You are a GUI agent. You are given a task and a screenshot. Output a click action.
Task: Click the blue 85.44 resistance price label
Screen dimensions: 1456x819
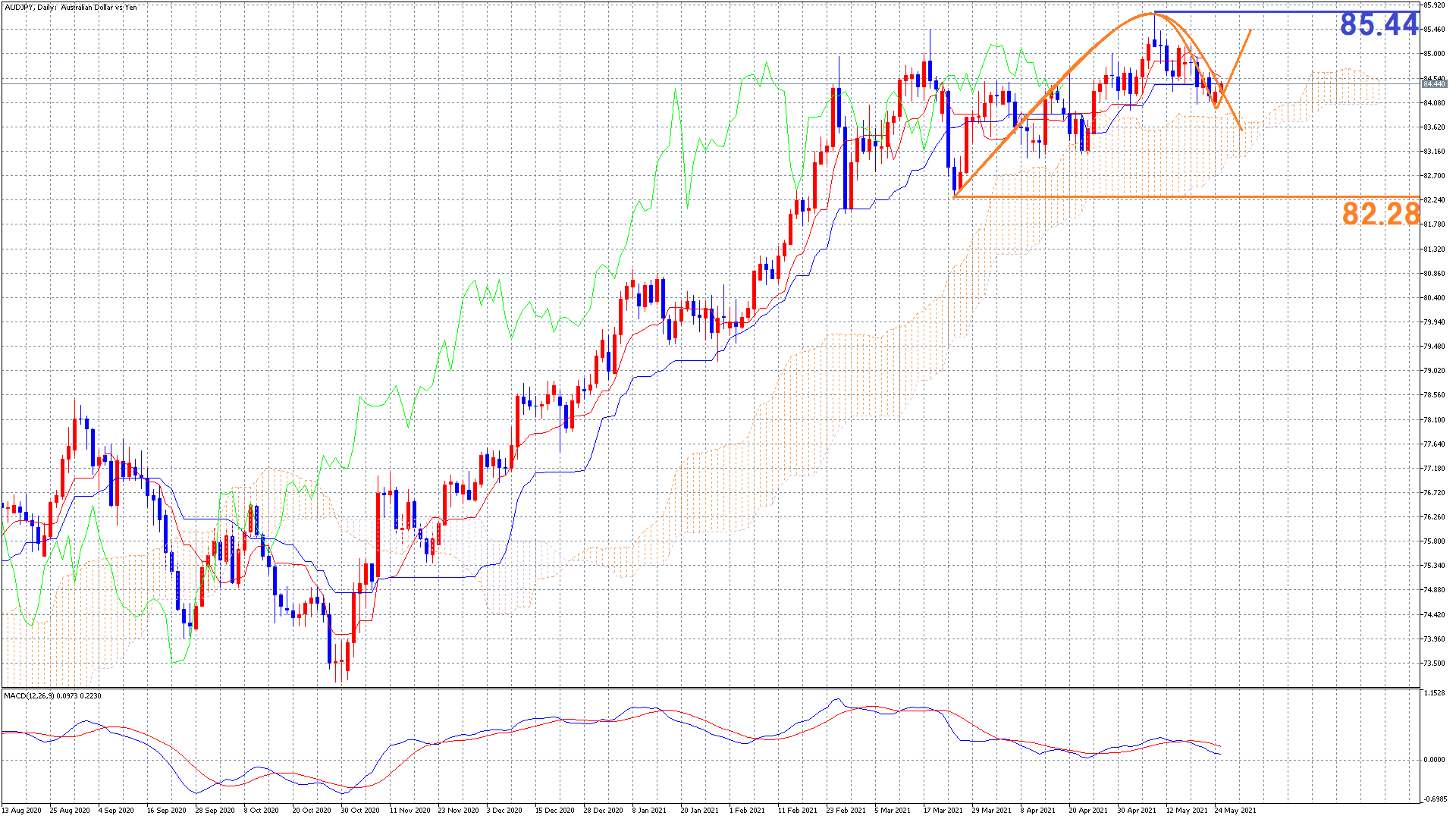[x=1378, y=25]
